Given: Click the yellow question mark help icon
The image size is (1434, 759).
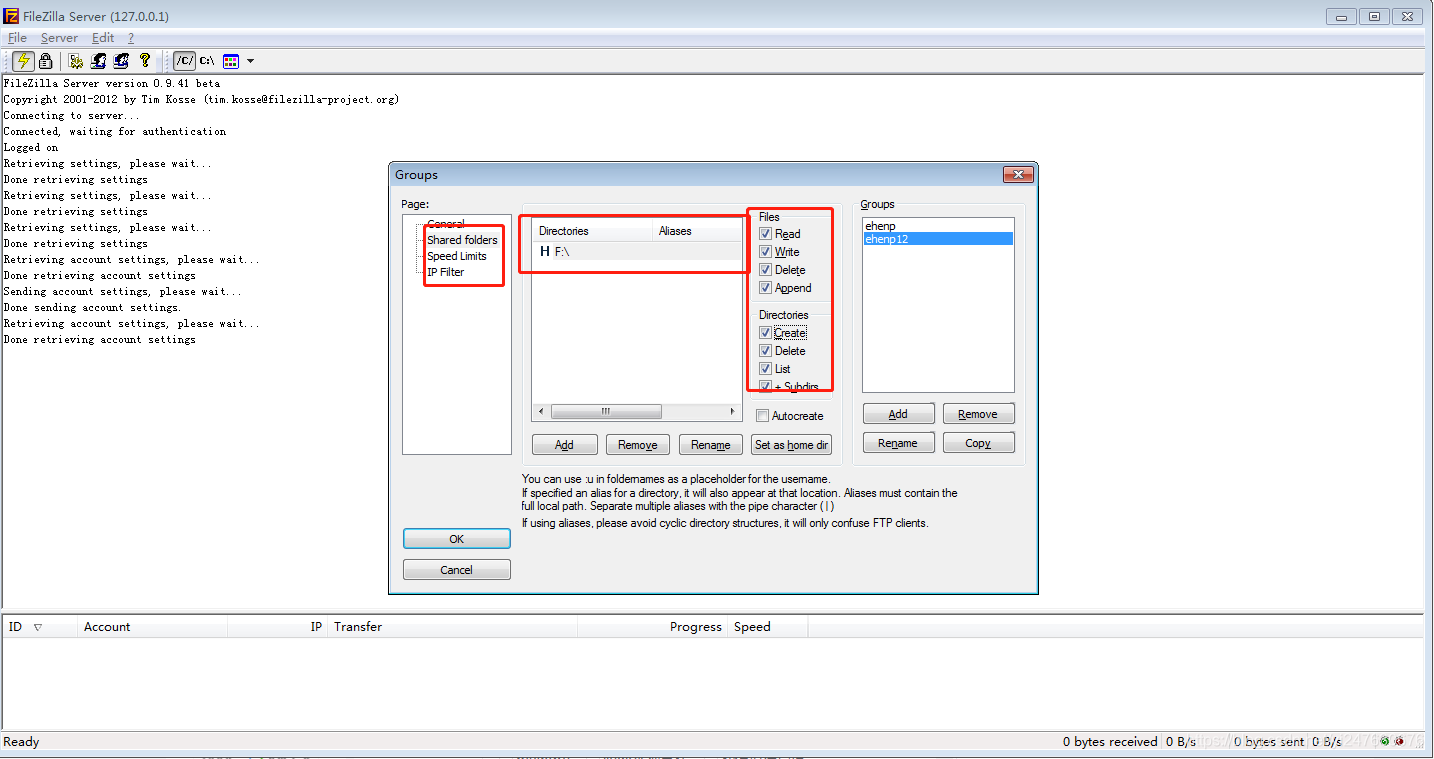Looking at the screenshot, I should (x=145, y=61).
